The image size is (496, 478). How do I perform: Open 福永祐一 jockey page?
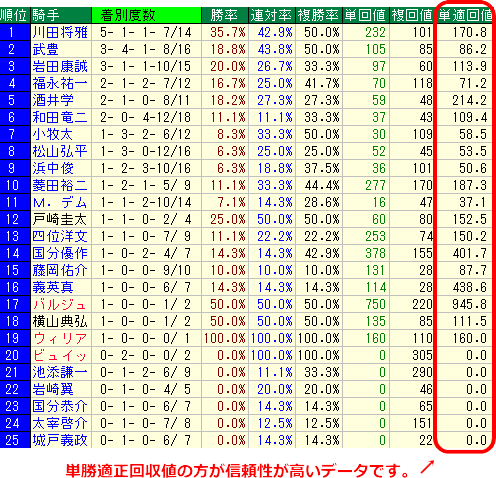click(x=60, y=83)
